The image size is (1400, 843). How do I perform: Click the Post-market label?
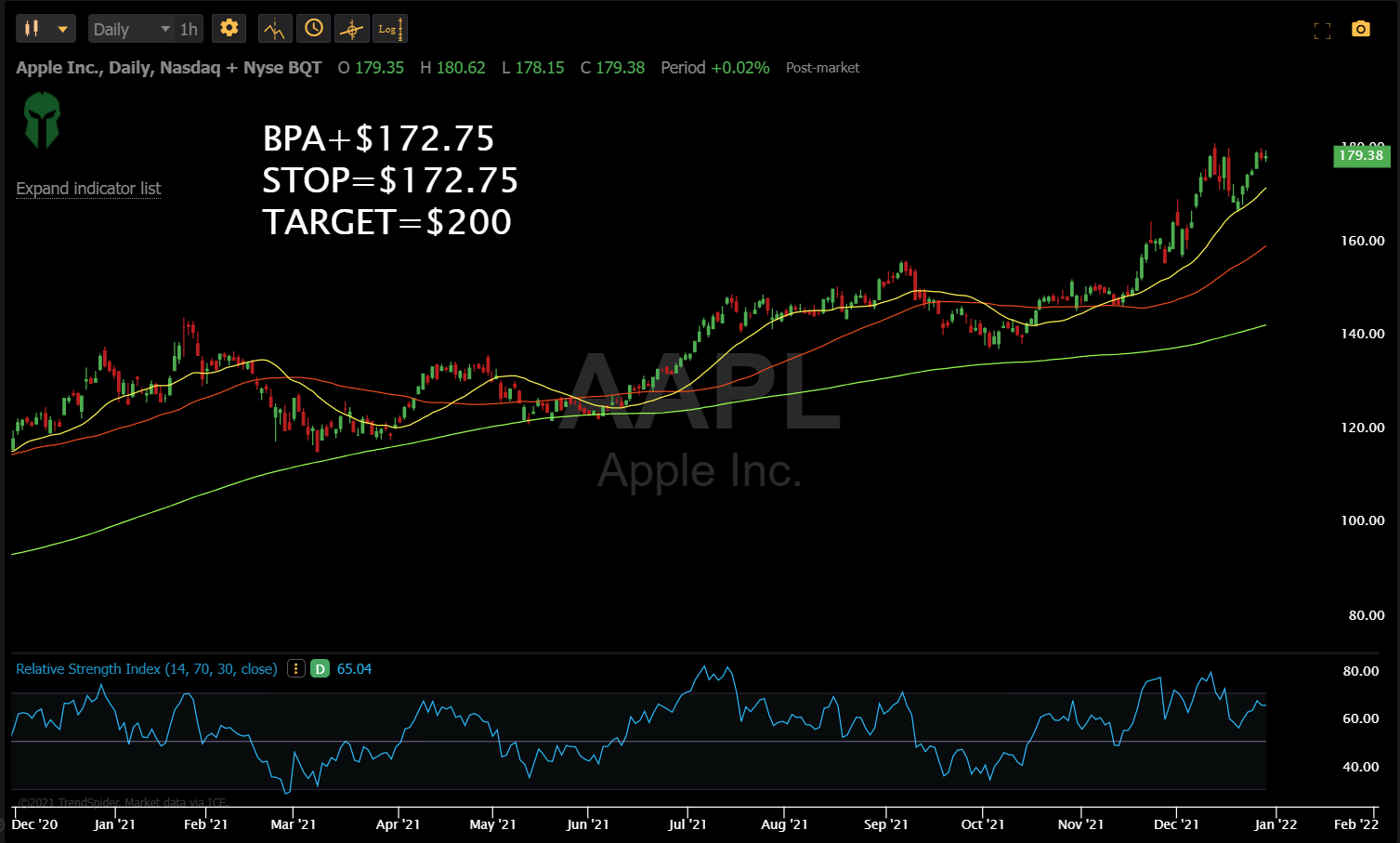pos(822,68)
